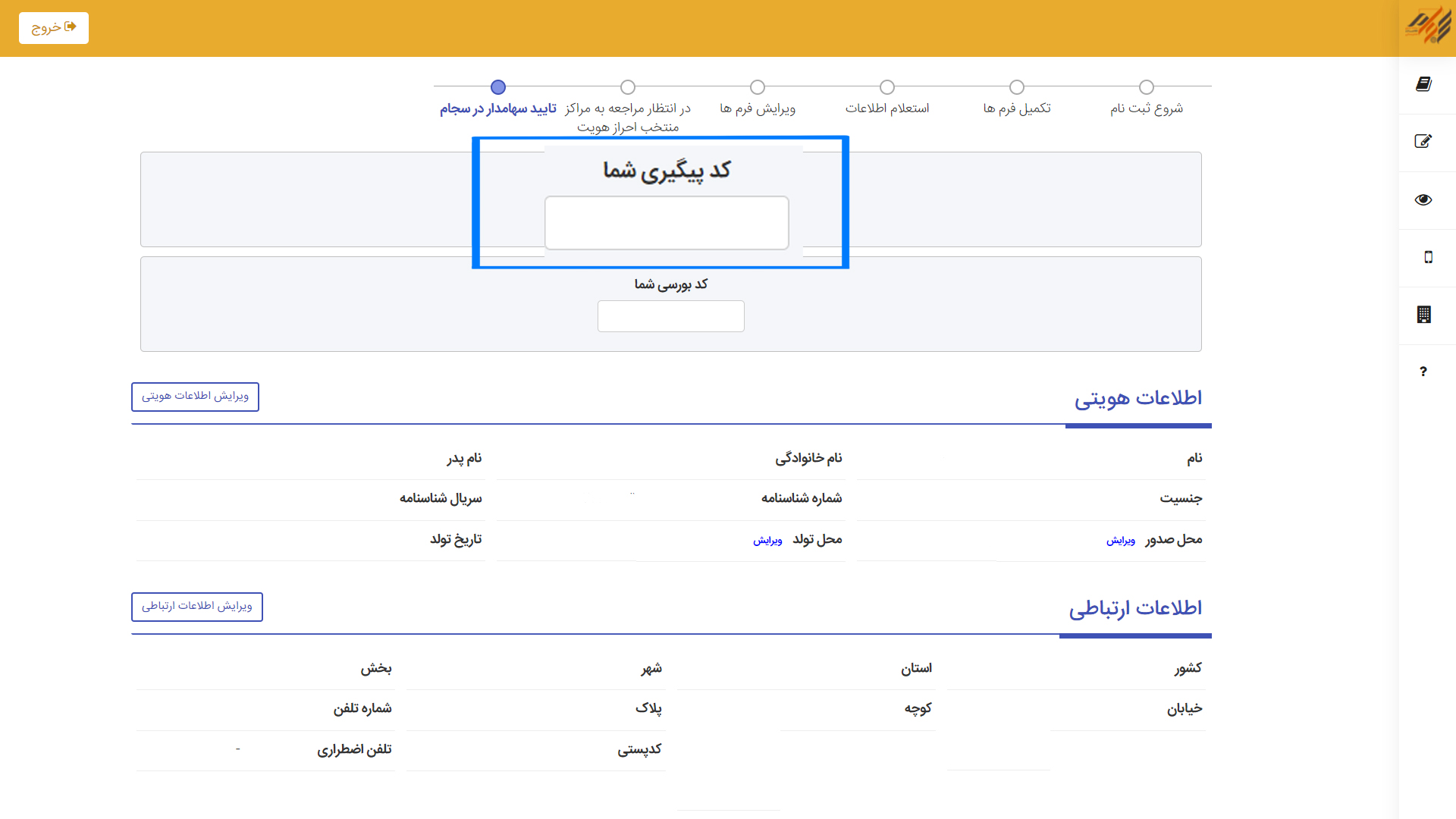1456x819 pixels.
Task: Click the در انتظار مراجعه به مراکز label
Action: [x=628, y=118]
